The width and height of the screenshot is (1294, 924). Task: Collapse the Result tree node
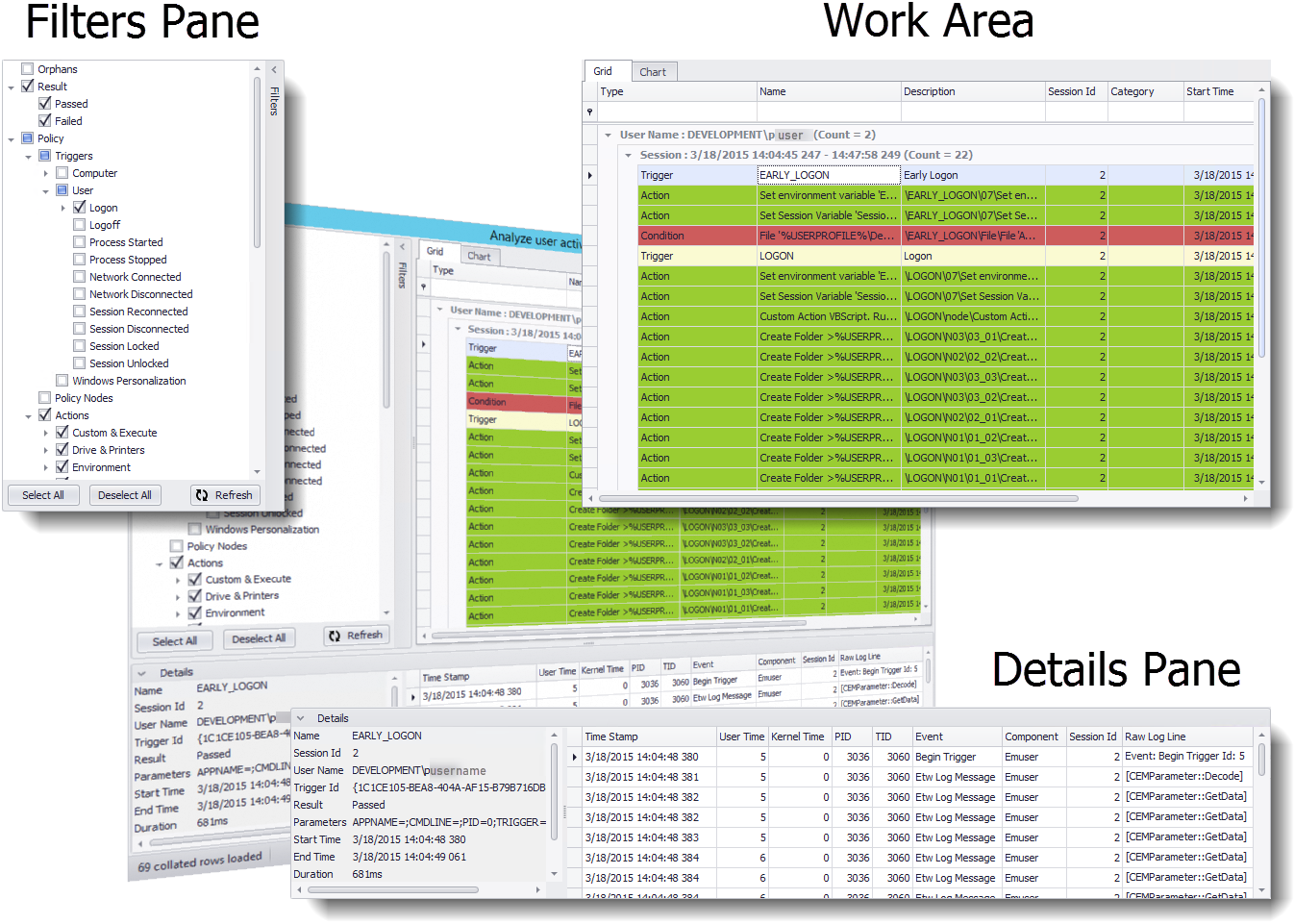coord(11,87)
